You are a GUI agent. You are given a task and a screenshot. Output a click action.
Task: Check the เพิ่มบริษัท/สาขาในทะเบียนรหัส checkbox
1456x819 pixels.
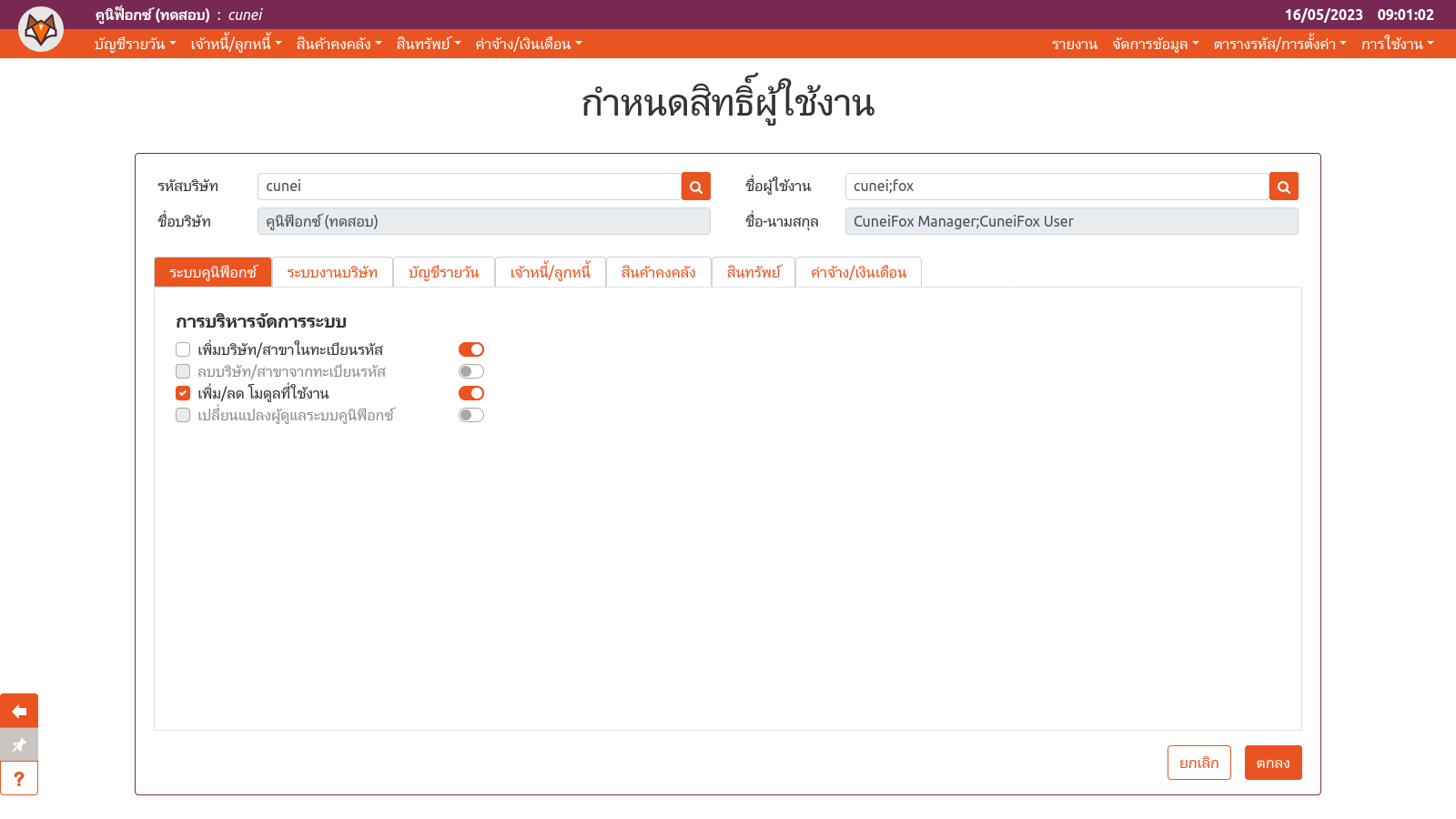(183, 349)
